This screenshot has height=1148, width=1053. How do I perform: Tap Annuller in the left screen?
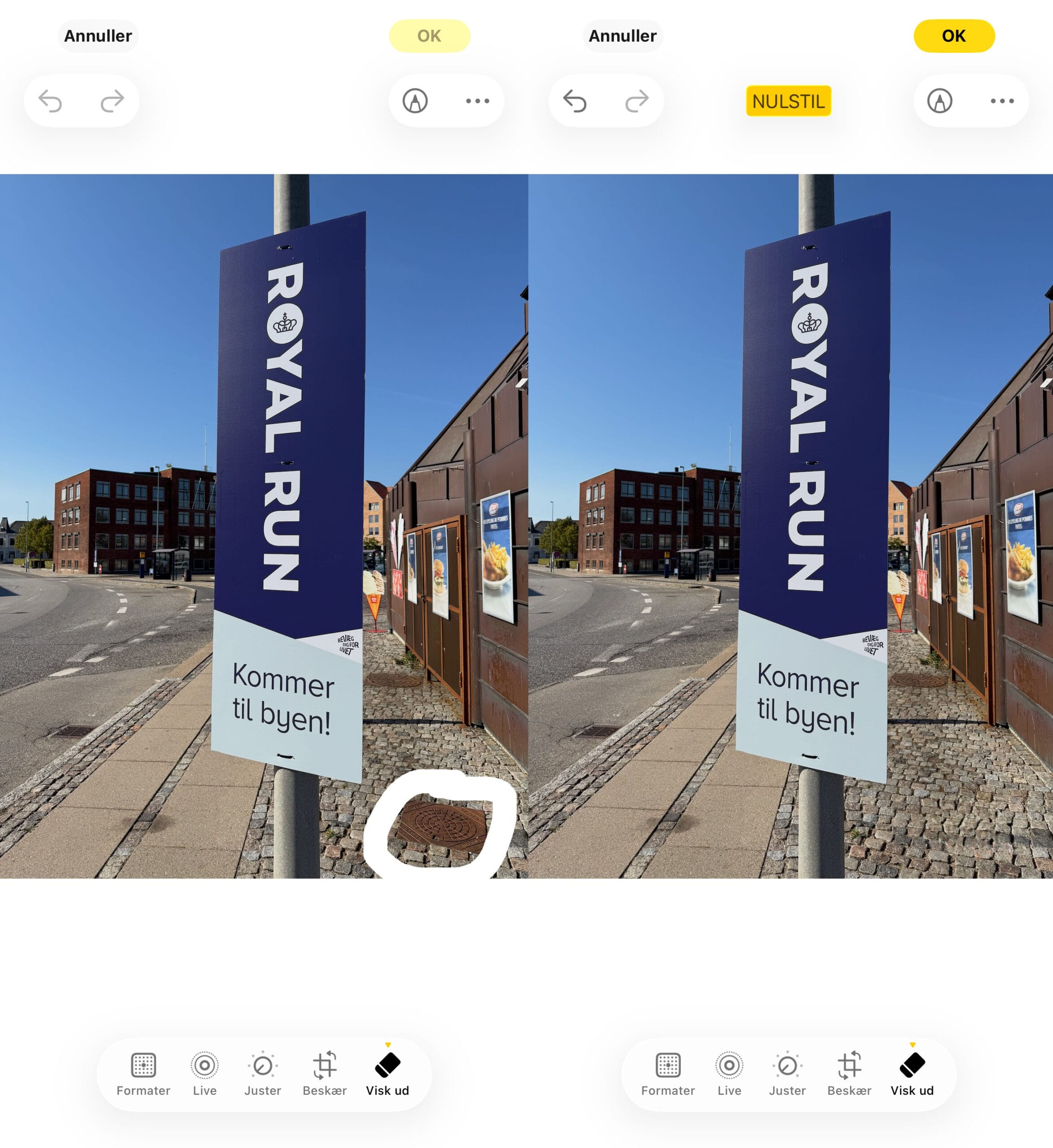98,36
